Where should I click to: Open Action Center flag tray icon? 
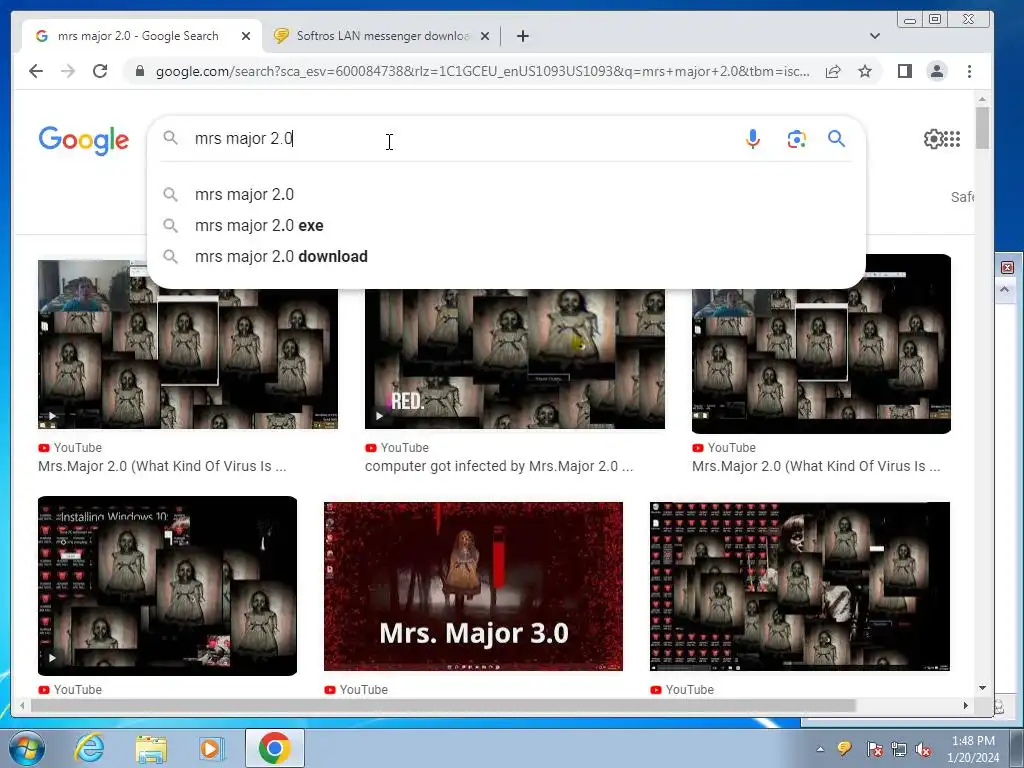pos(874,749)
